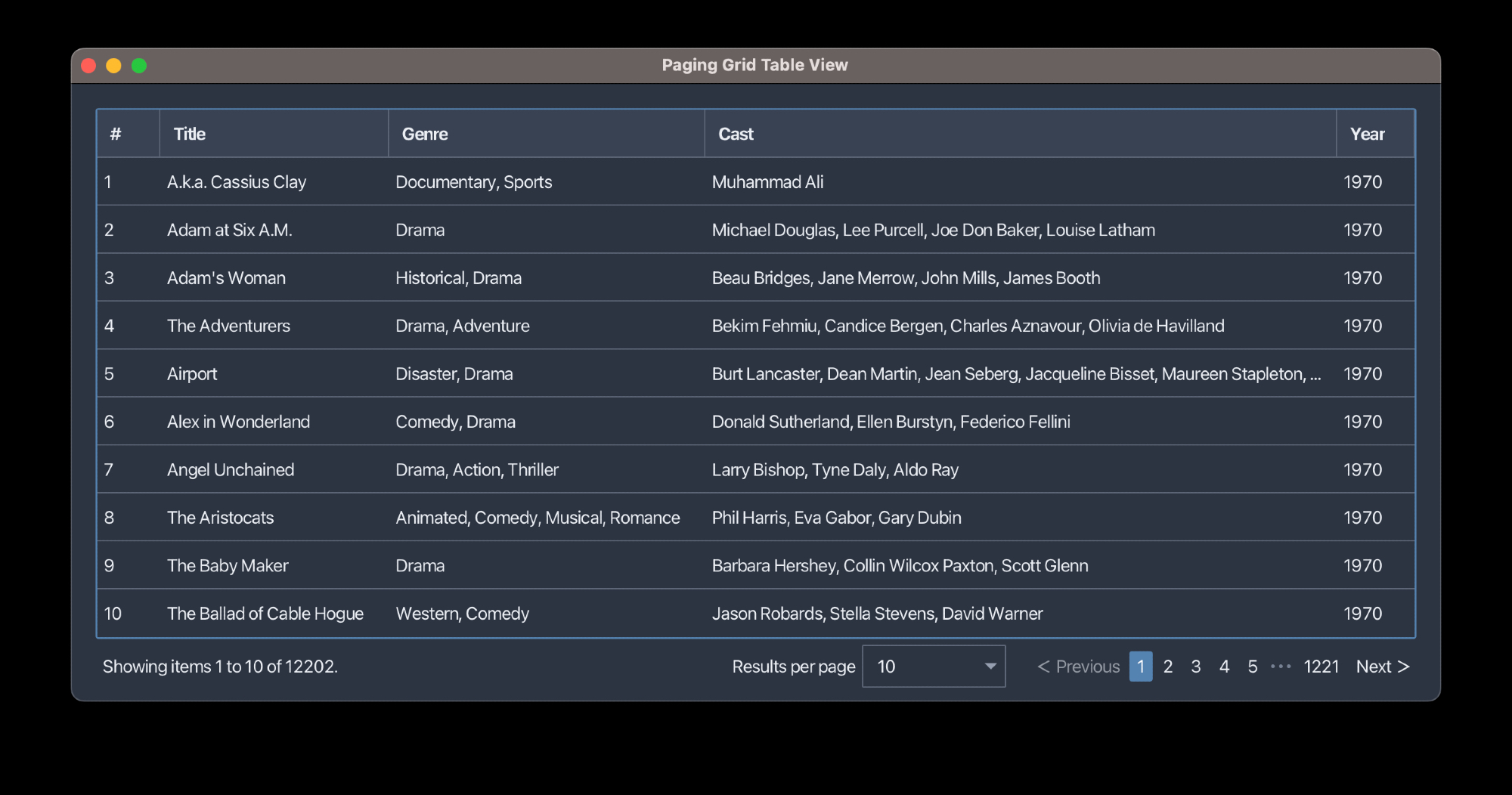Click the disabled Previous page link
The image size is (1512, 795).
pos(1079,666)
